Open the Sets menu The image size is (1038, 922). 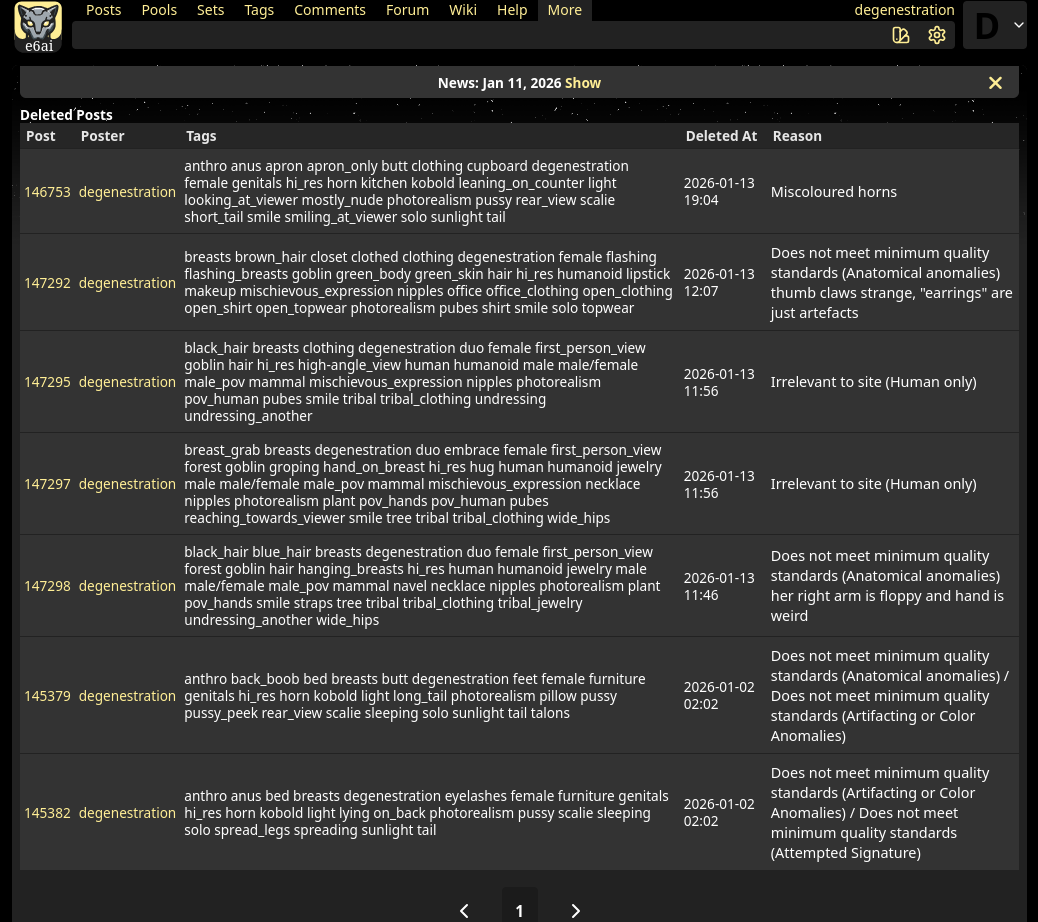[x=211, y=10]
